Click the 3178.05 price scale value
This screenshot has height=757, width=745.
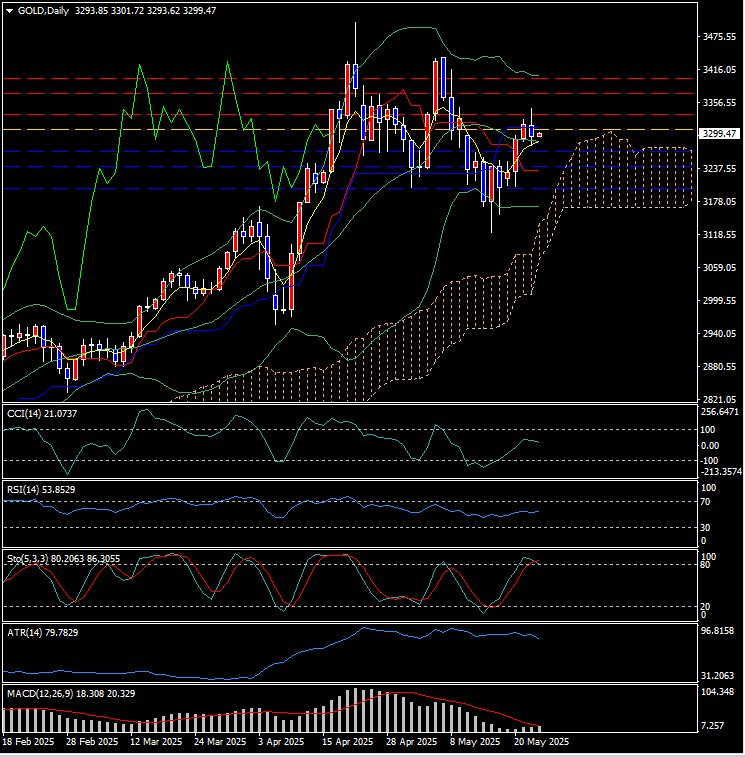click(x=719, y=202)
